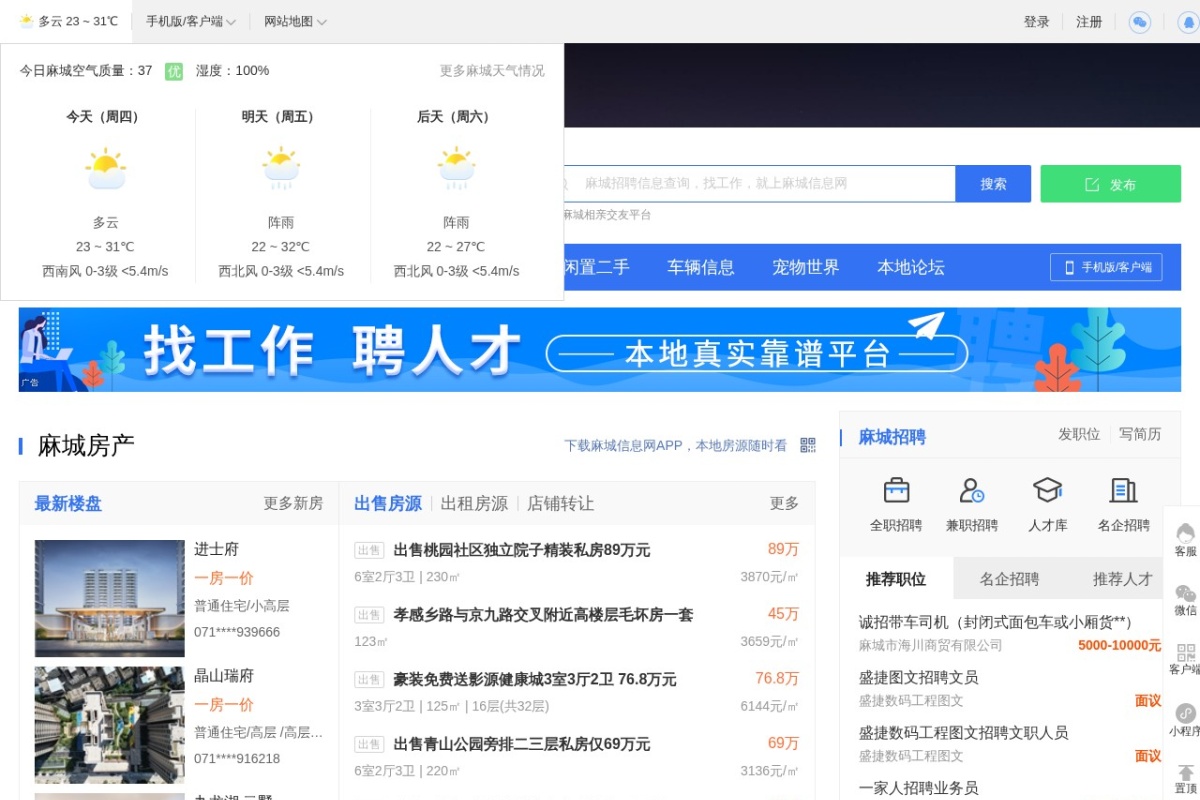Open the 晶山瑞府 property thumbnail
The image size is (1200, 800).
coord(110,725)
